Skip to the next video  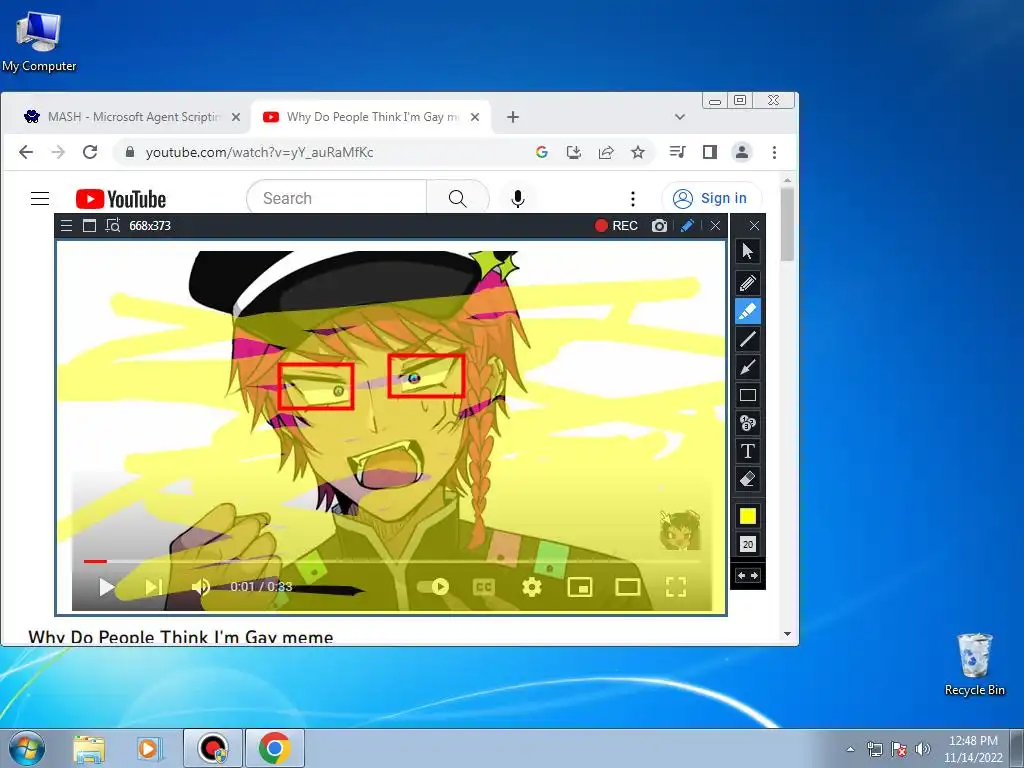coord(154,587)
